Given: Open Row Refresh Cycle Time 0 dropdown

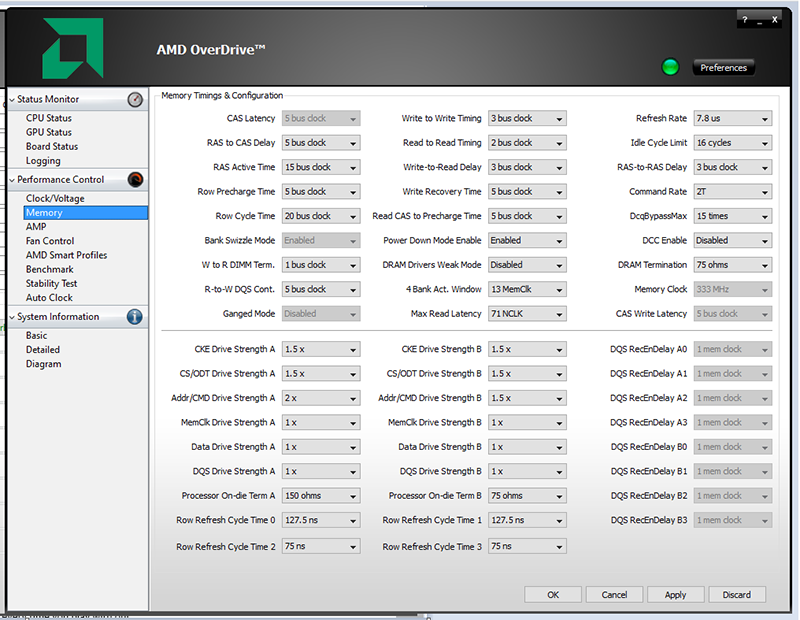Looking at the screenshot, I should [x=321, y=520].
